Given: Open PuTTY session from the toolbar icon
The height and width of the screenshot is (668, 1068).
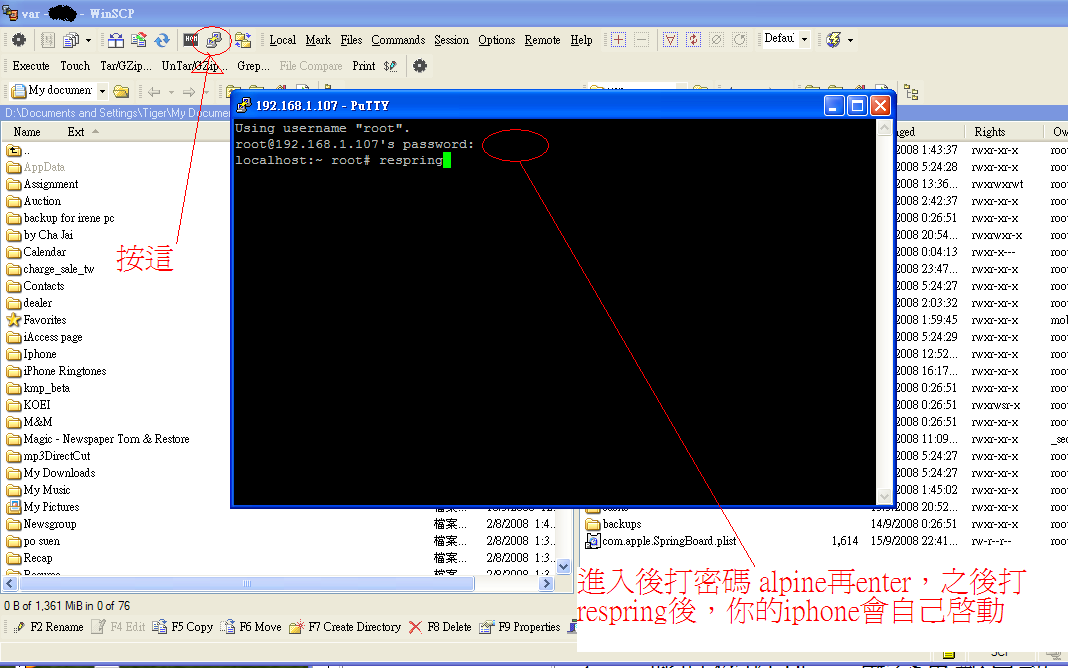Looking at the screenshot, I should pos(214,40).
